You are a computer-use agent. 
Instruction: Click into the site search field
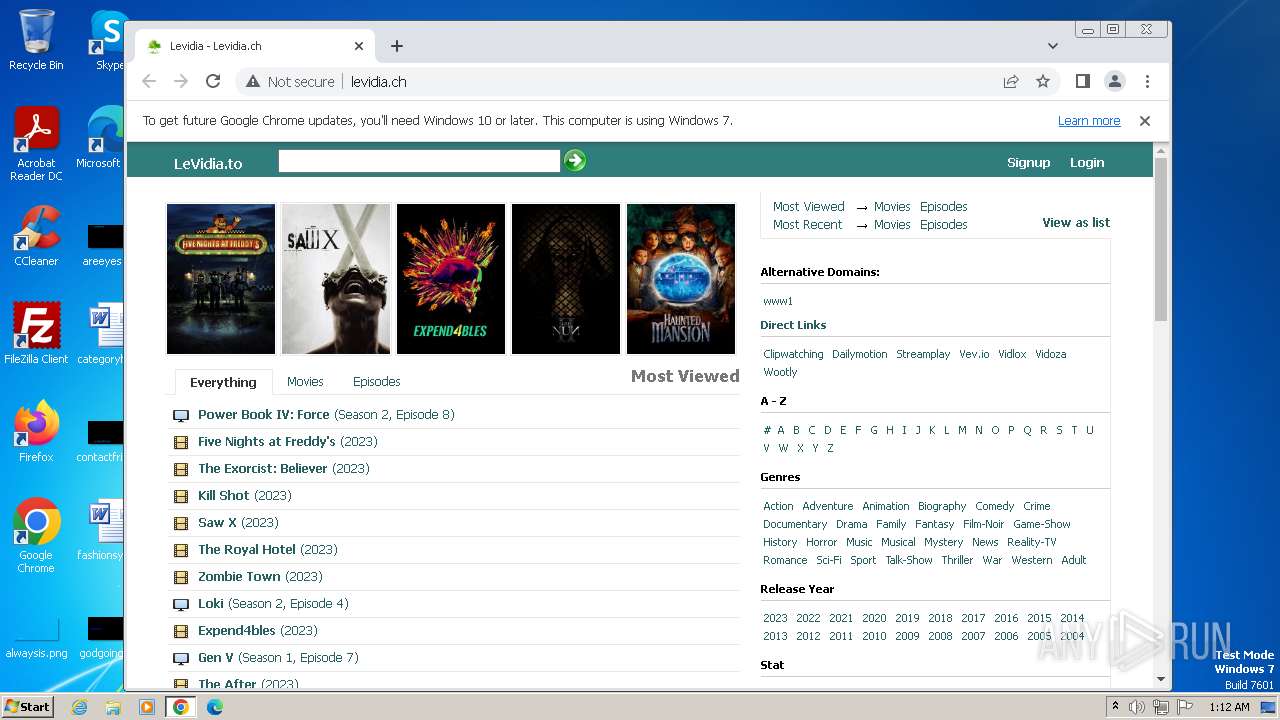419,161
